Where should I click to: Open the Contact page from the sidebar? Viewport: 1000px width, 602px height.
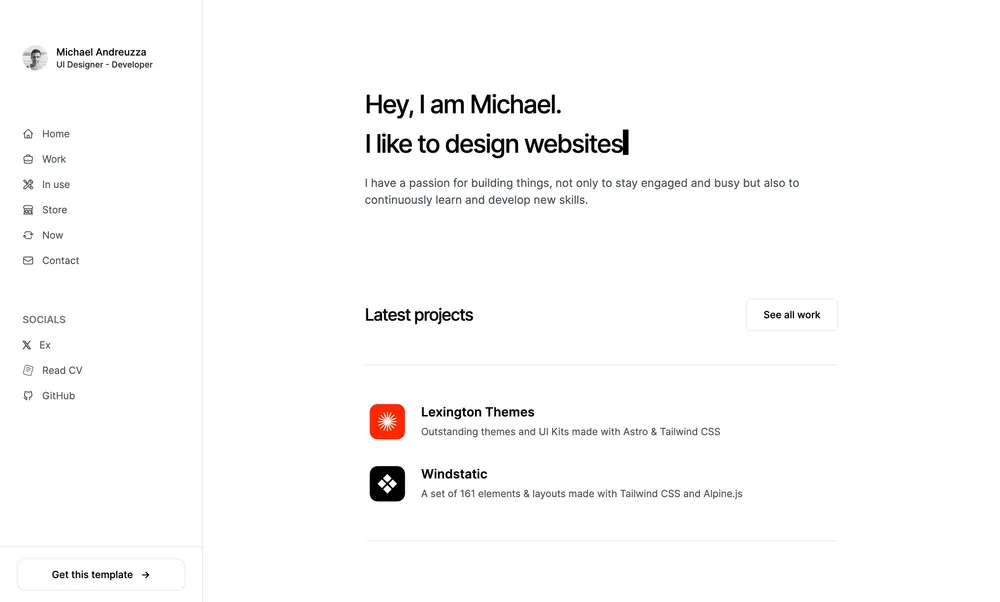(62, 260)
